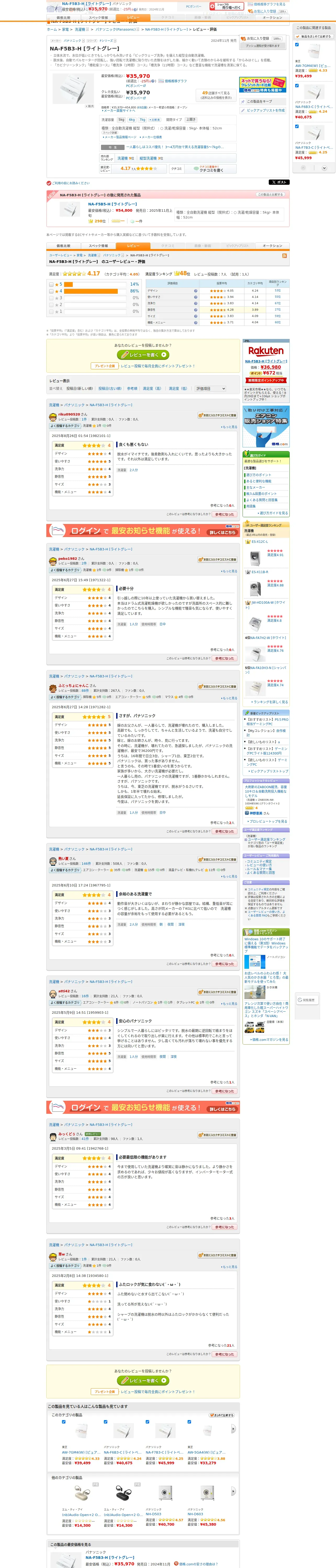The image size is (336, 1568).
Task: Click reviewer ふとっちょじゃんこ's avatar icon
Action: (x=53, y=688)
